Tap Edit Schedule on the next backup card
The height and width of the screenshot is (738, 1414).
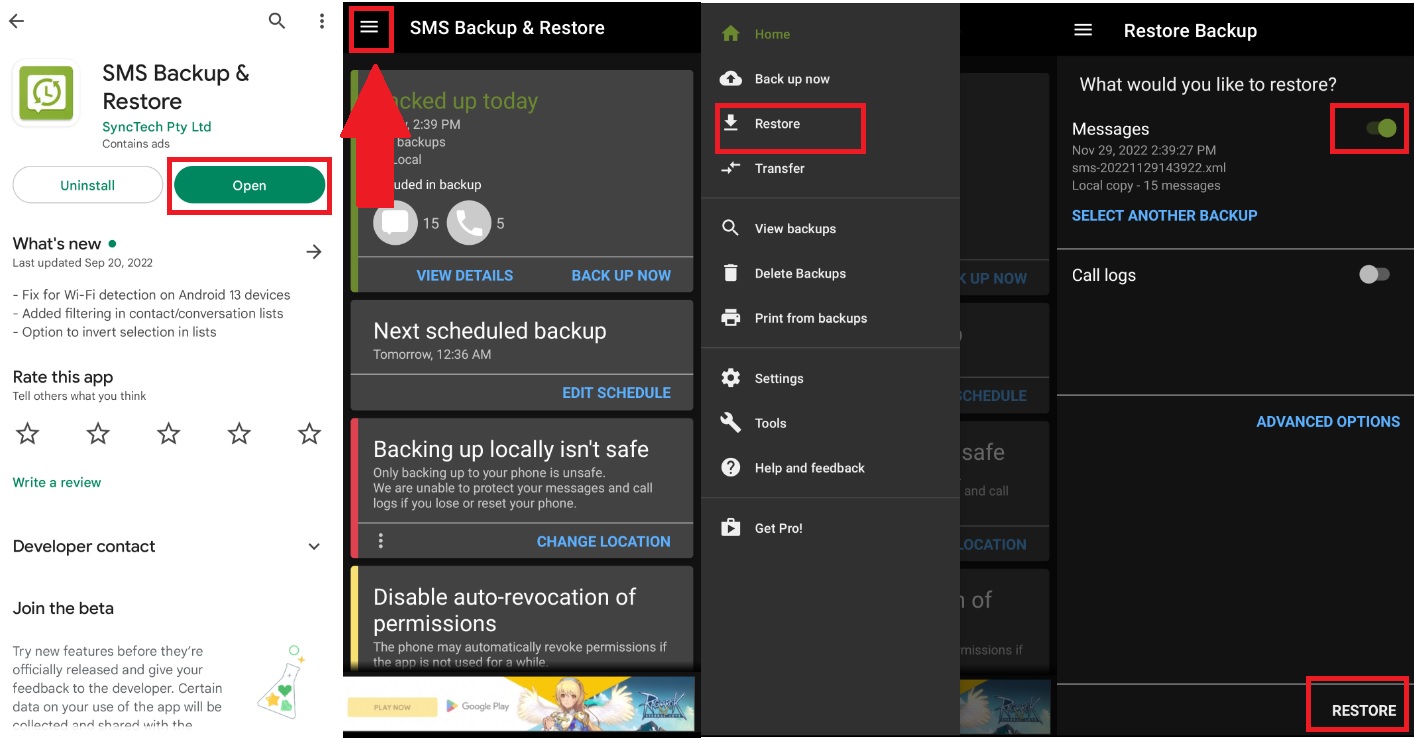coord(616,393)
